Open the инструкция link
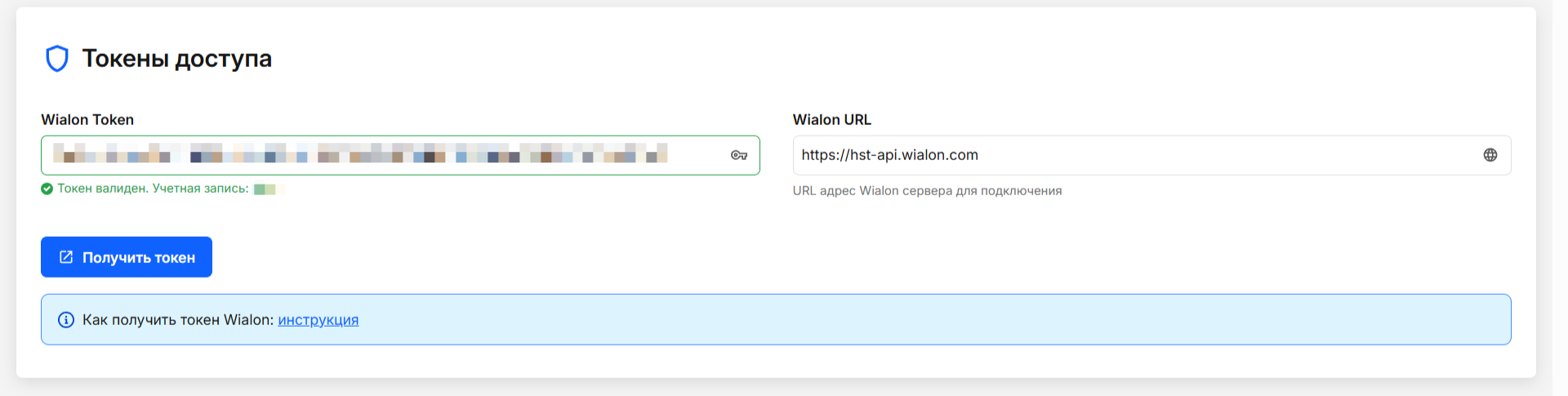Viewport: 1568px width, 396px height. click(318, 320)
